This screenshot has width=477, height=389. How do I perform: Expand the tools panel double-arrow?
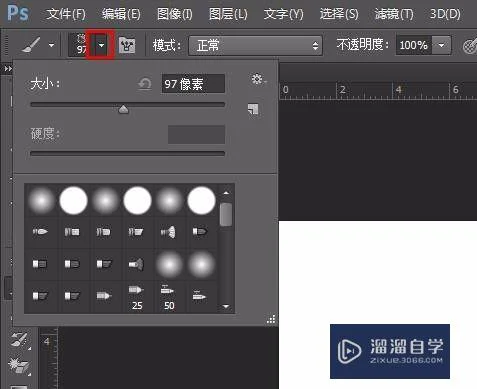(8, 69)
